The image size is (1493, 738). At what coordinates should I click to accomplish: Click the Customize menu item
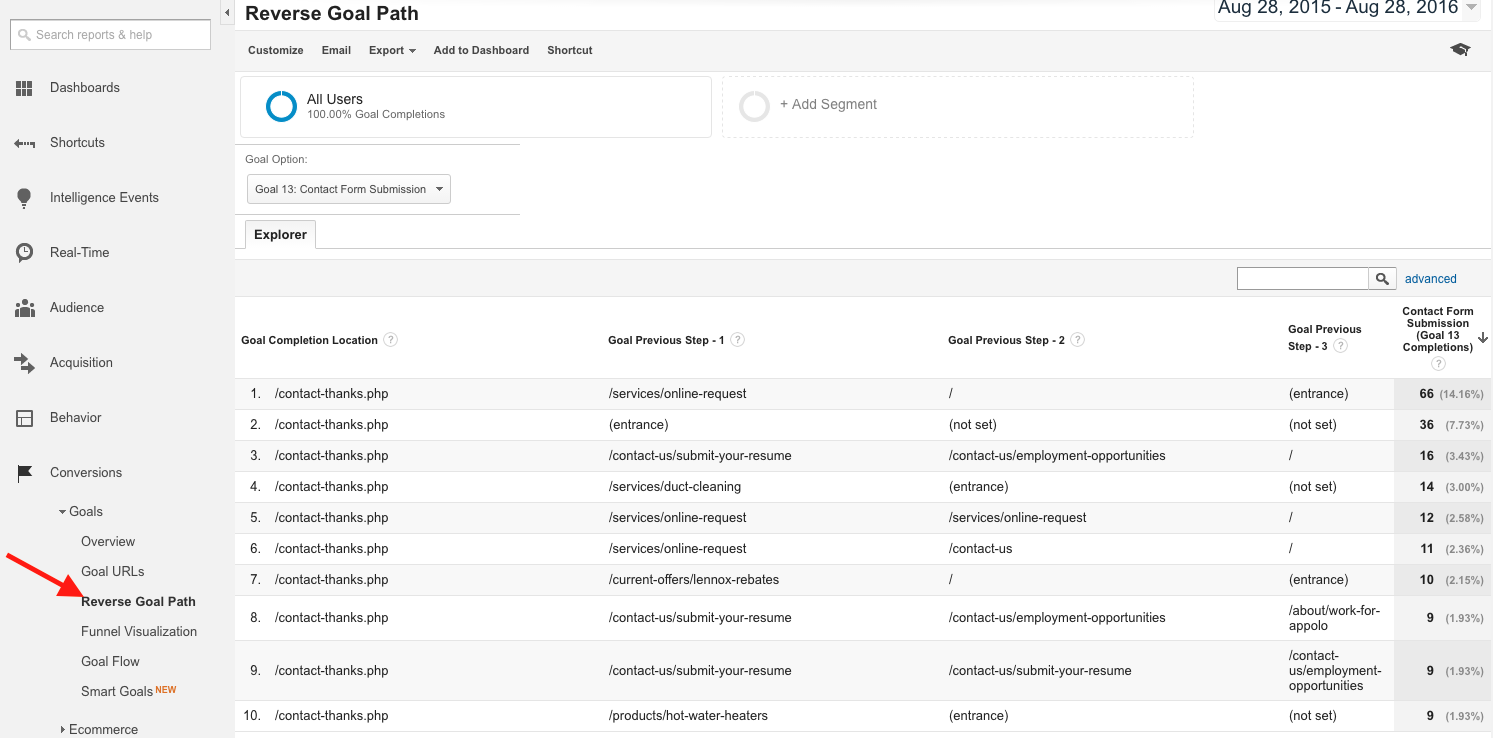[275, 50]
